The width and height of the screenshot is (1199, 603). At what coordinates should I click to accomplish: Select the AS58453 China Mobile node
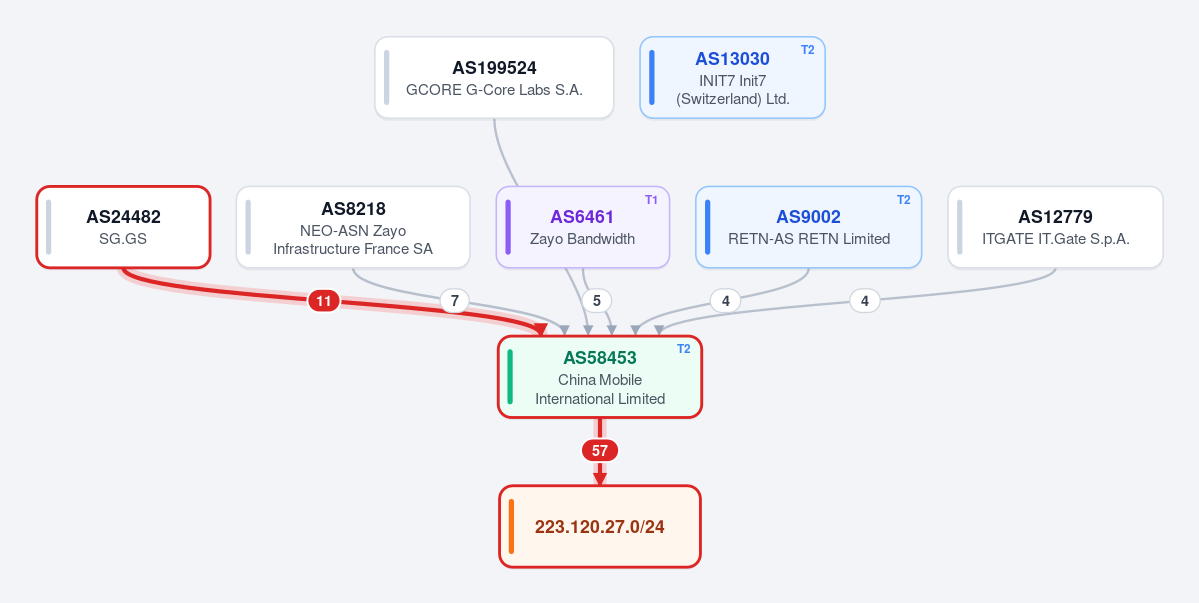tap(600, 377)
